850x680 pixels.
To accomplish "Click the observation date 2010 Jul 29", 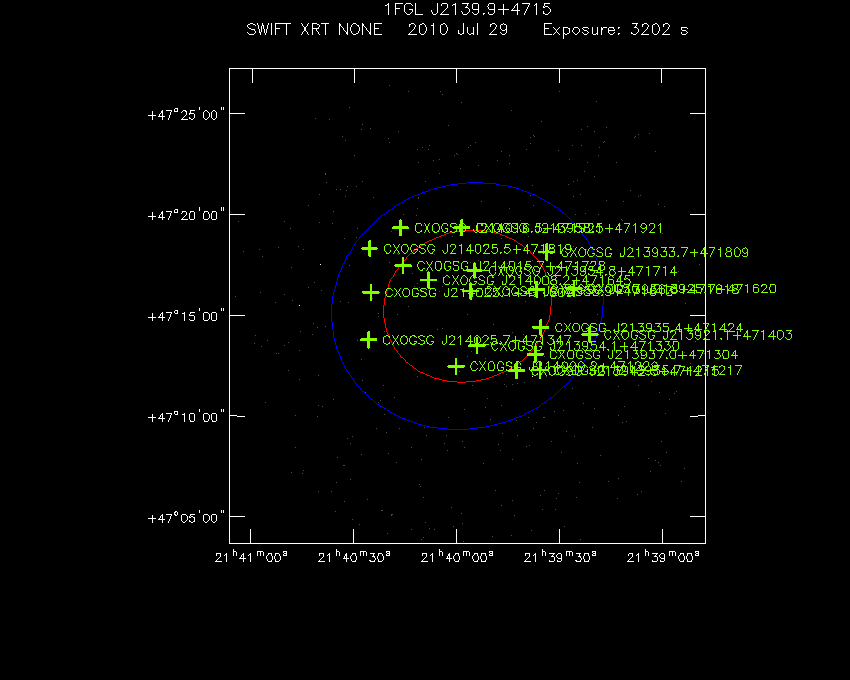I will click(458, 29).
